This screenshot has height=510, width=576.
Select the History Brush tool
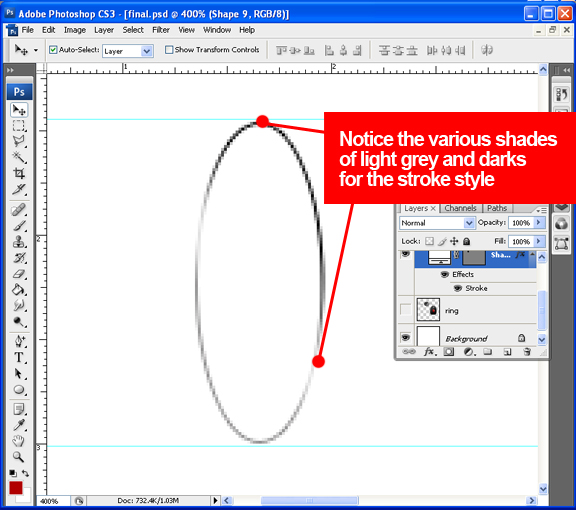tap(19, 258)
